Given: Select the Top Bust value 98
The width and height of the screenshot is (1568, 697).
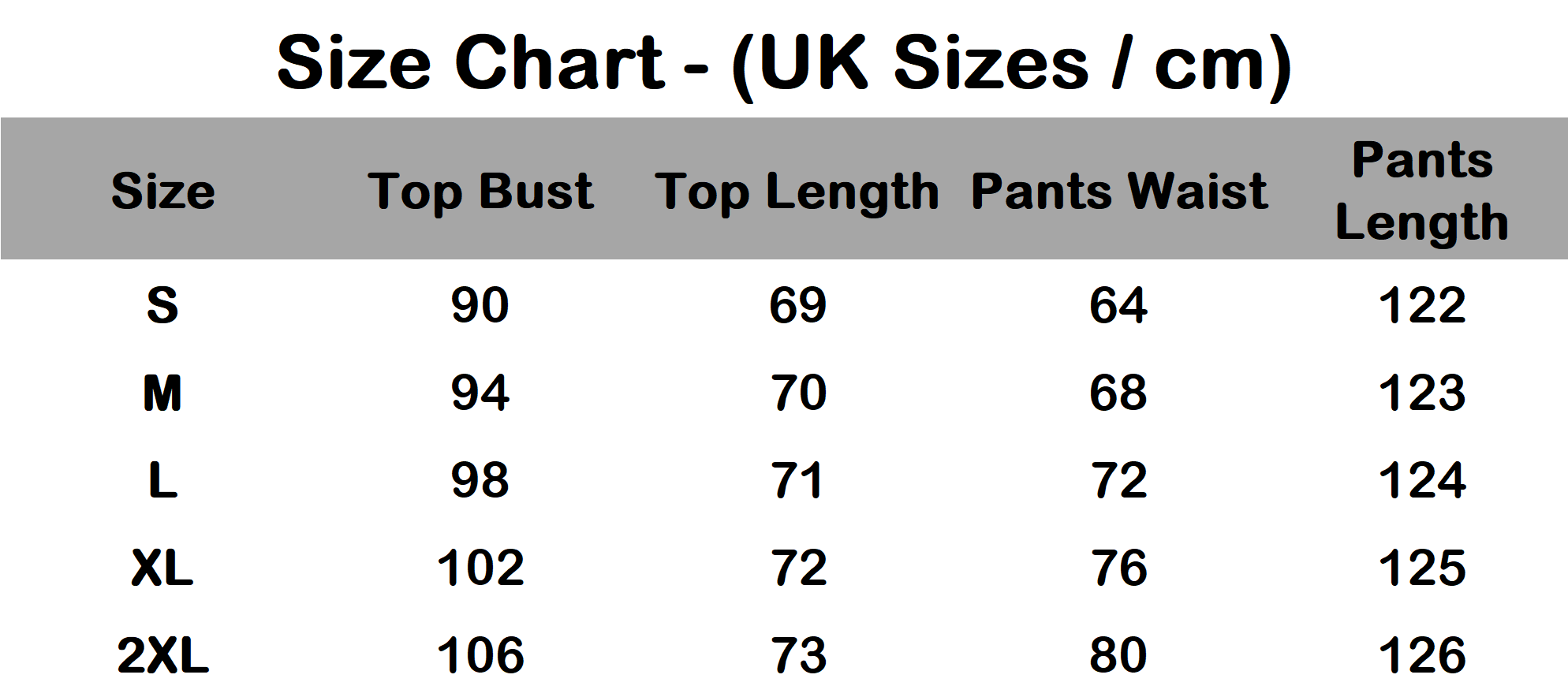Looking at the screenshot, I should tap(480, 480).
